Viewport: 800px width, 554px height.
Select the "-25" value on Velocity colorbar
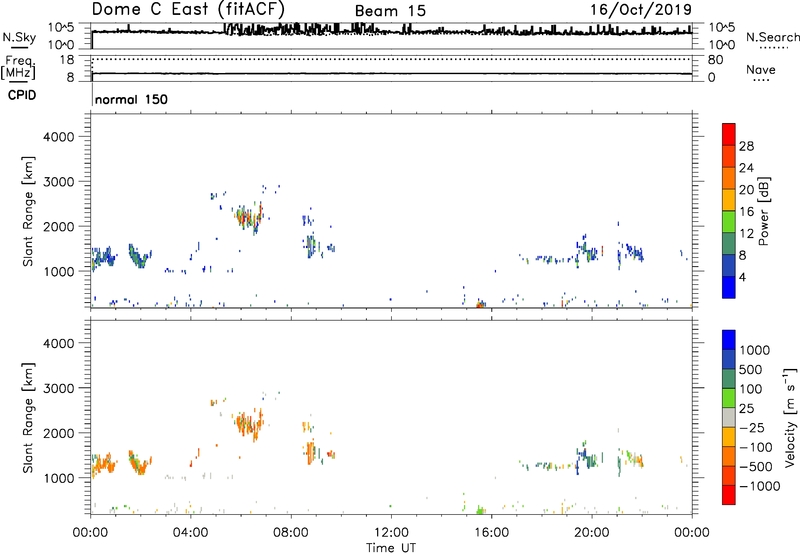[752, 428]
